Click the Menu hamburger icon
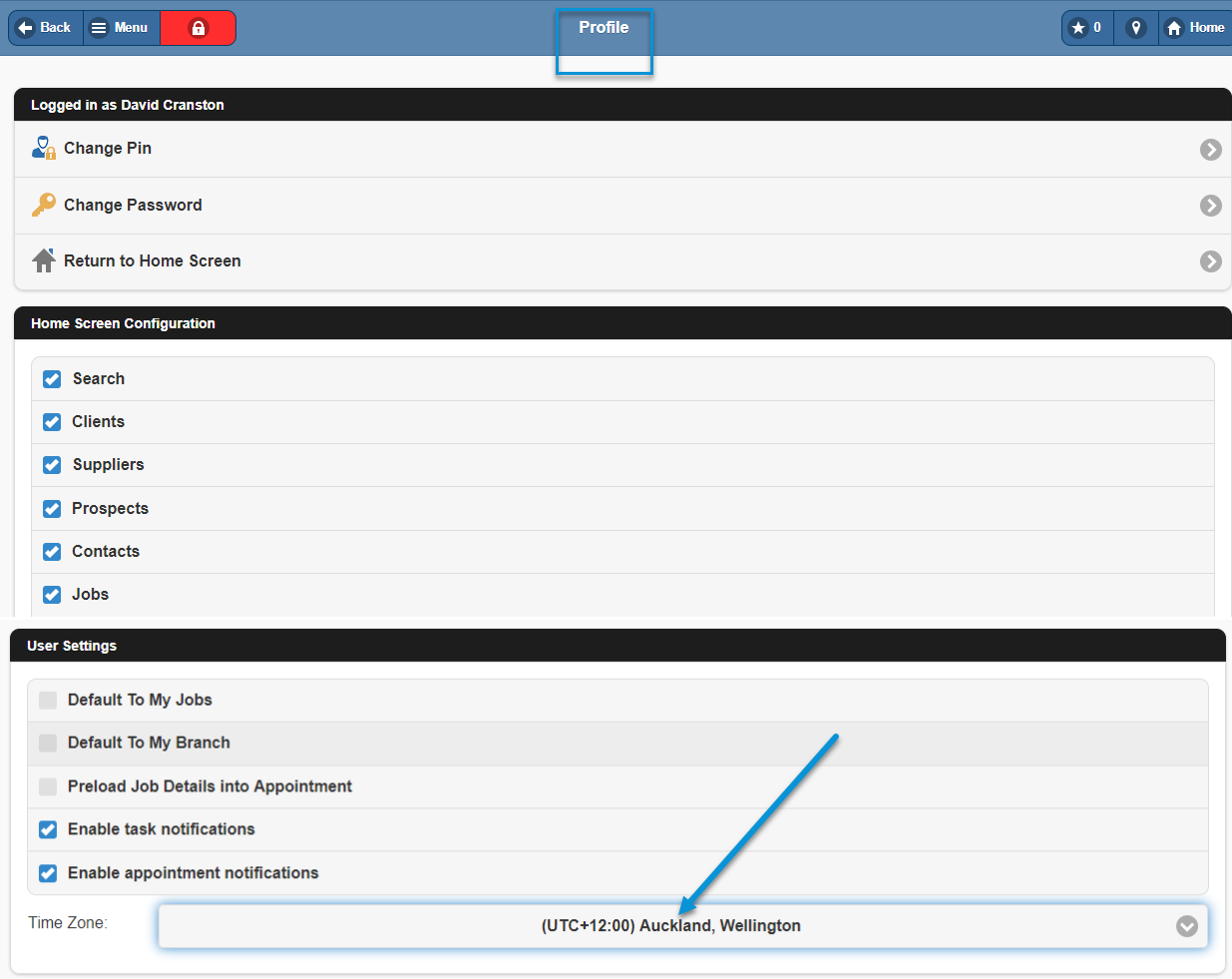The image size is (1232, 979). [99, 28]
